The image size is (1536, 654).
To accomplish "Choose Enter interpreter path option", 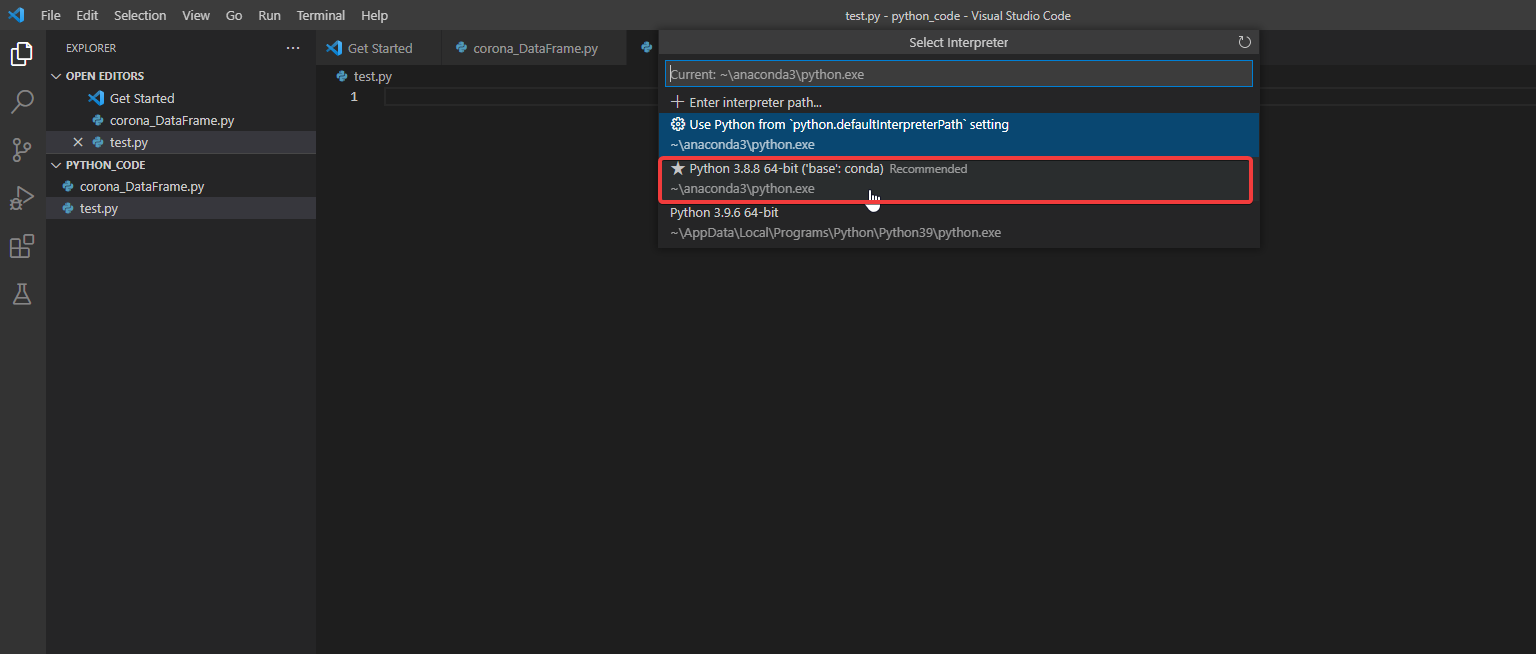I will (959, 102).
